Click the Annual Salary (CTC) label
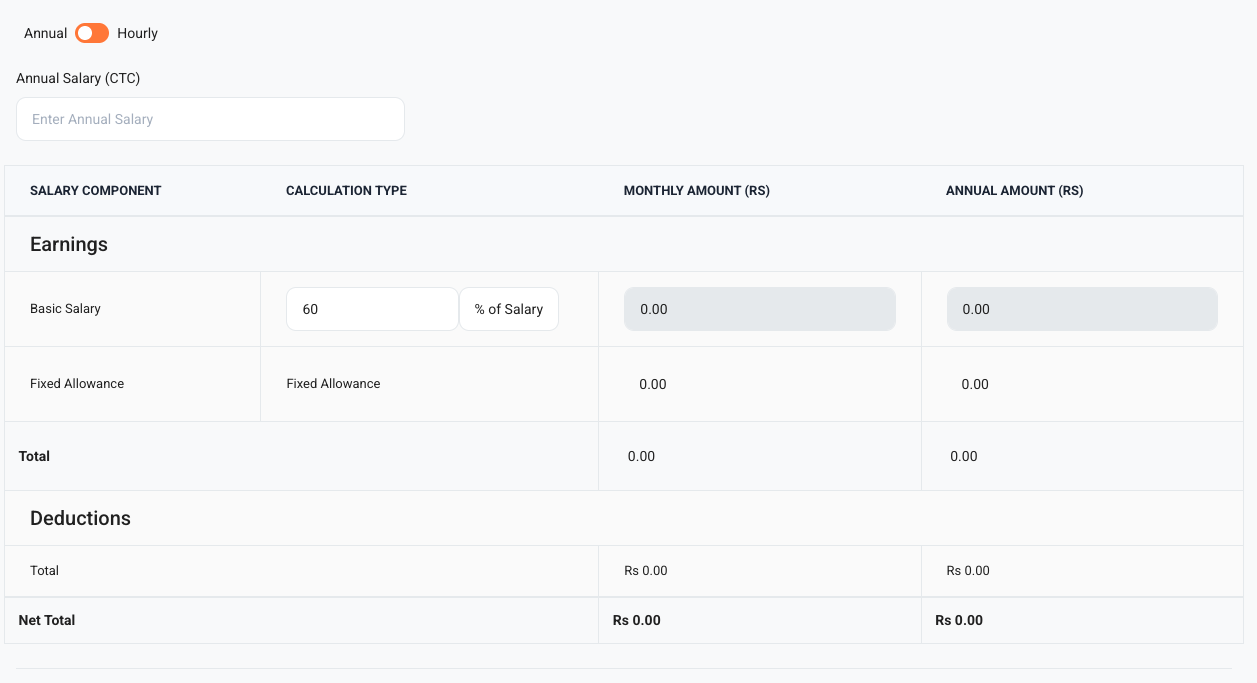The width and height of the screenshot is (1257, 683). click(78, 78)
